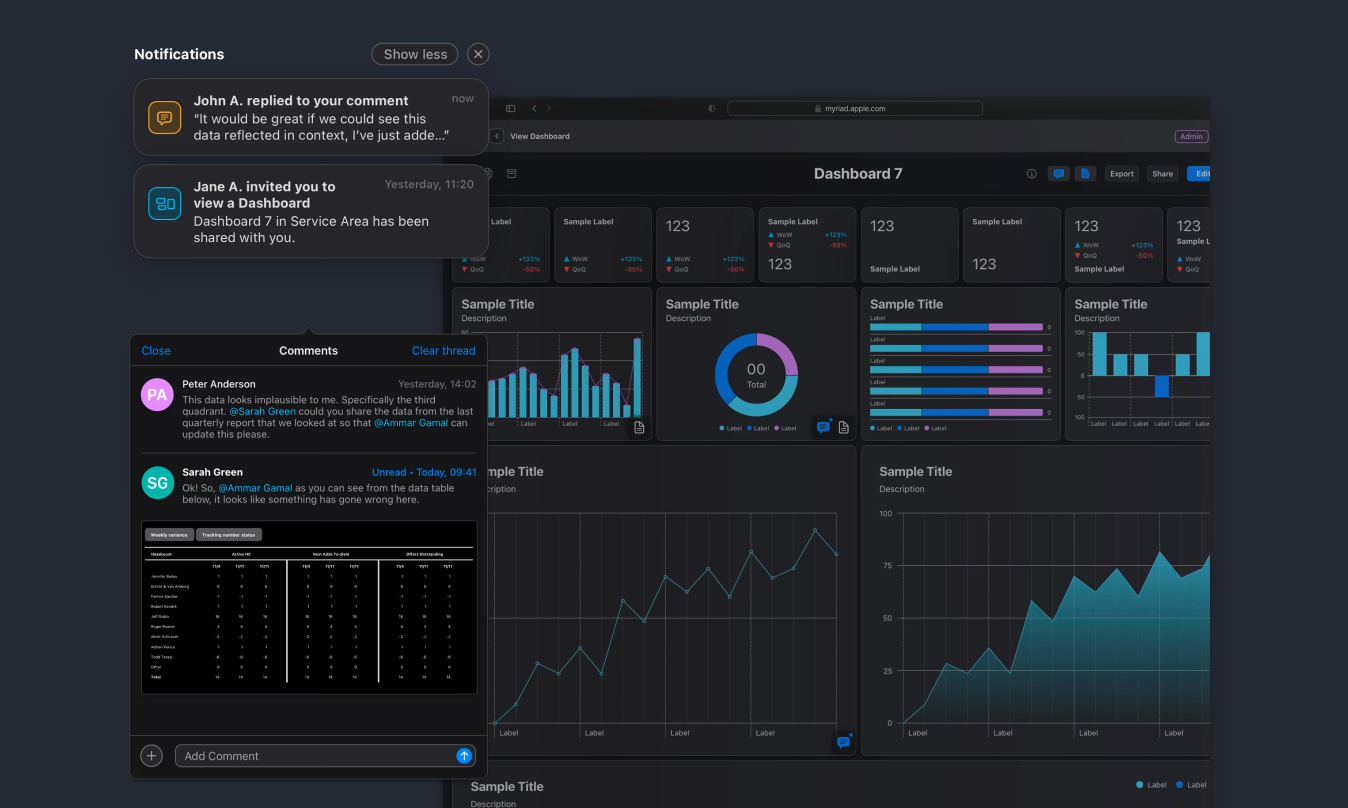Send the comment with the blue arrow button
Viewport: 1348px width, 808px height.
click(464, 756)
